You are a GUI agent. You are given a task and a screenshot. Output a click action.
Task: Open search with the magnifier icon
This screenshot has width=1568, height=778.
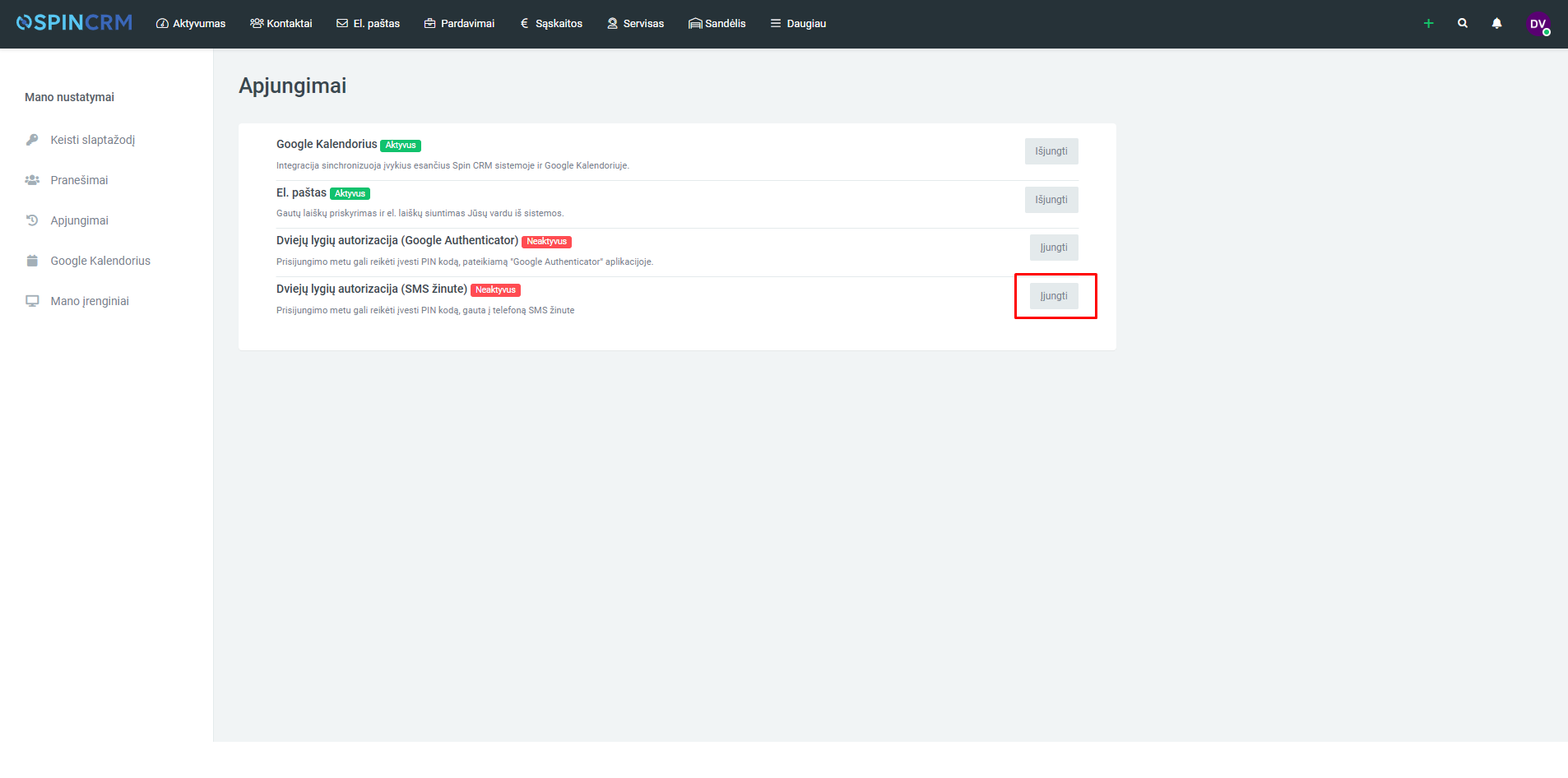point(1463,23)
